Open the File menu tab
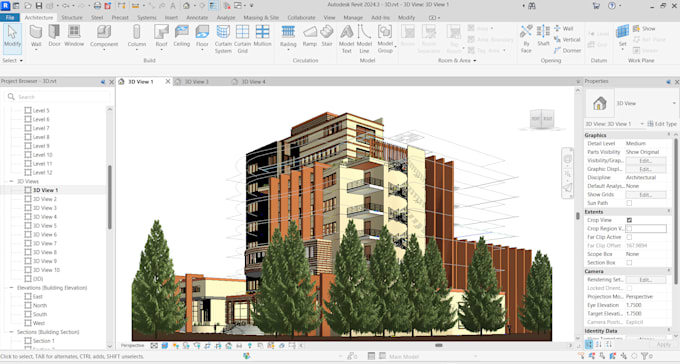Image resolution: width=680 pixels, height=364 pixels. tap(10, 17)
